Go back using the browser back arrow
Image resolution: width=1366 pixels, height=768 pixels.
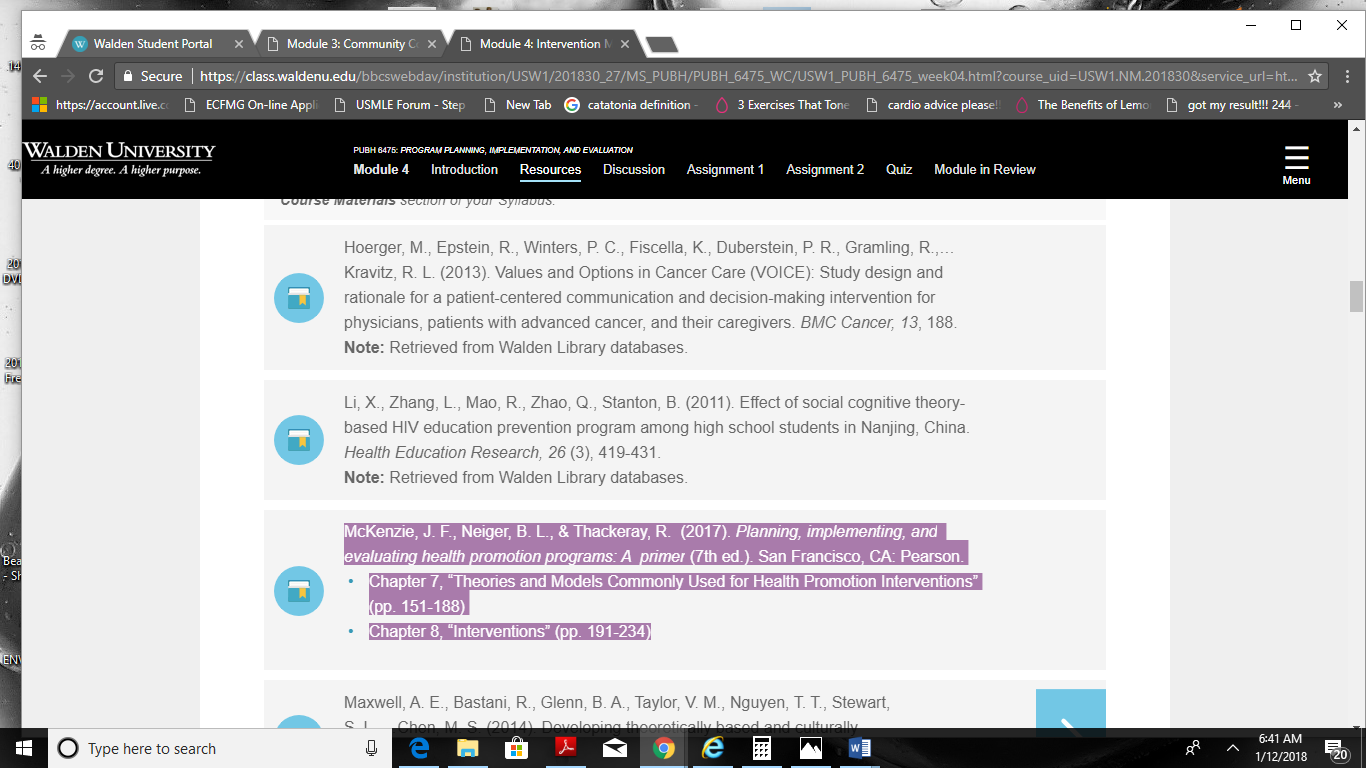40,76
